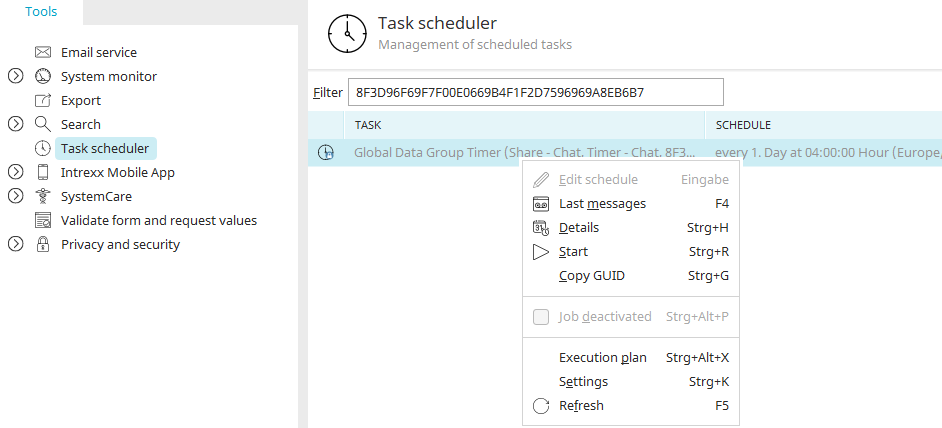The image size is (942, 428).
Task: Click the Email service envelope icon
Action: coord(43,52)
